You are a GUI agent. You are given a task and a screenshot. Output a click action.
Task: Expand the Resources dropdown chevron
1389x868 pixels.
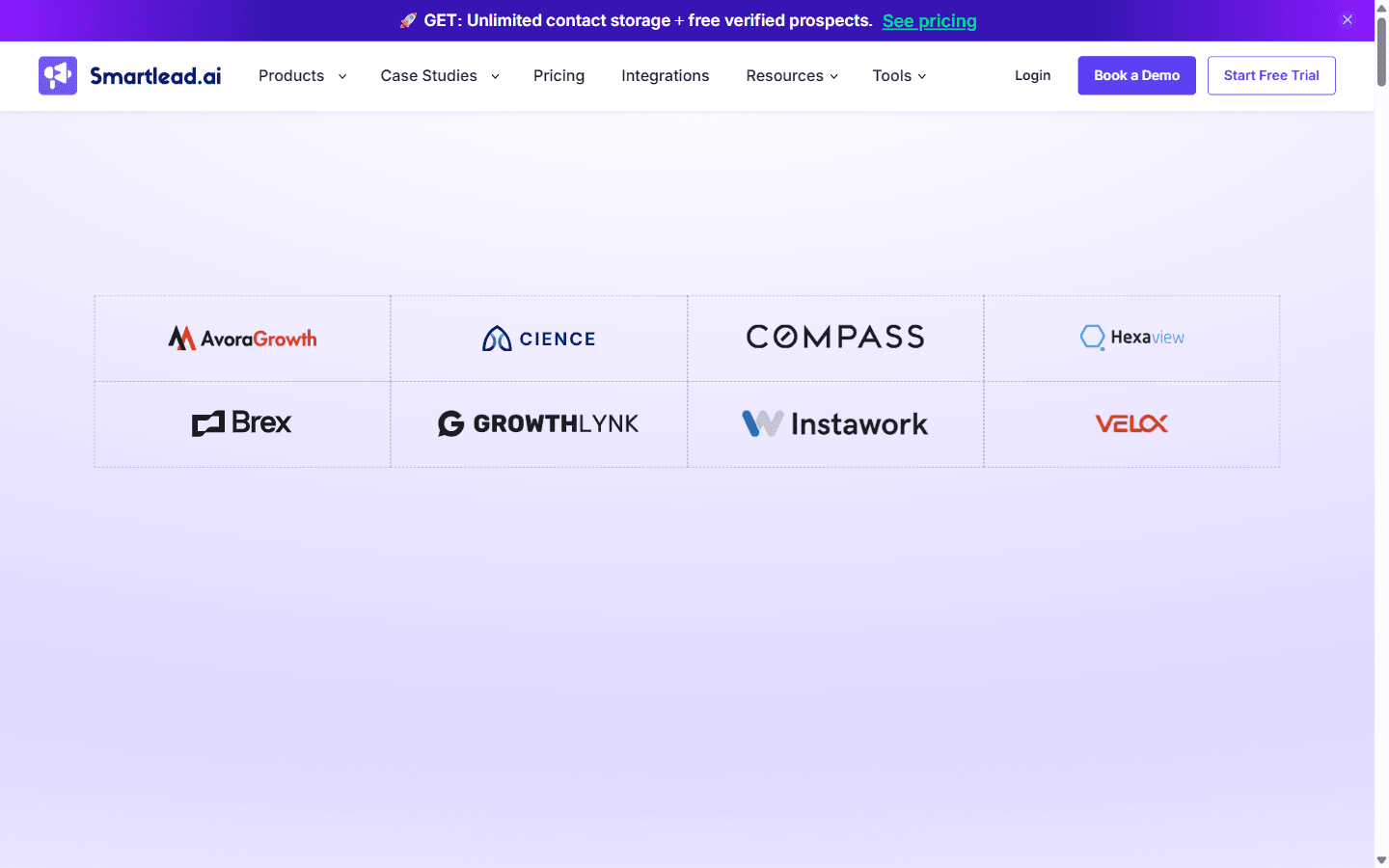point(834,76)
